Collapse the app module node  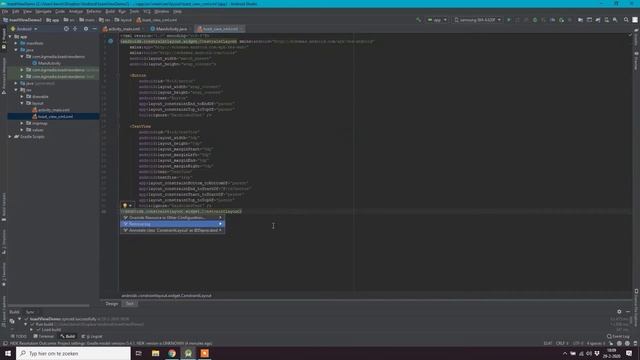click(10, 37)
